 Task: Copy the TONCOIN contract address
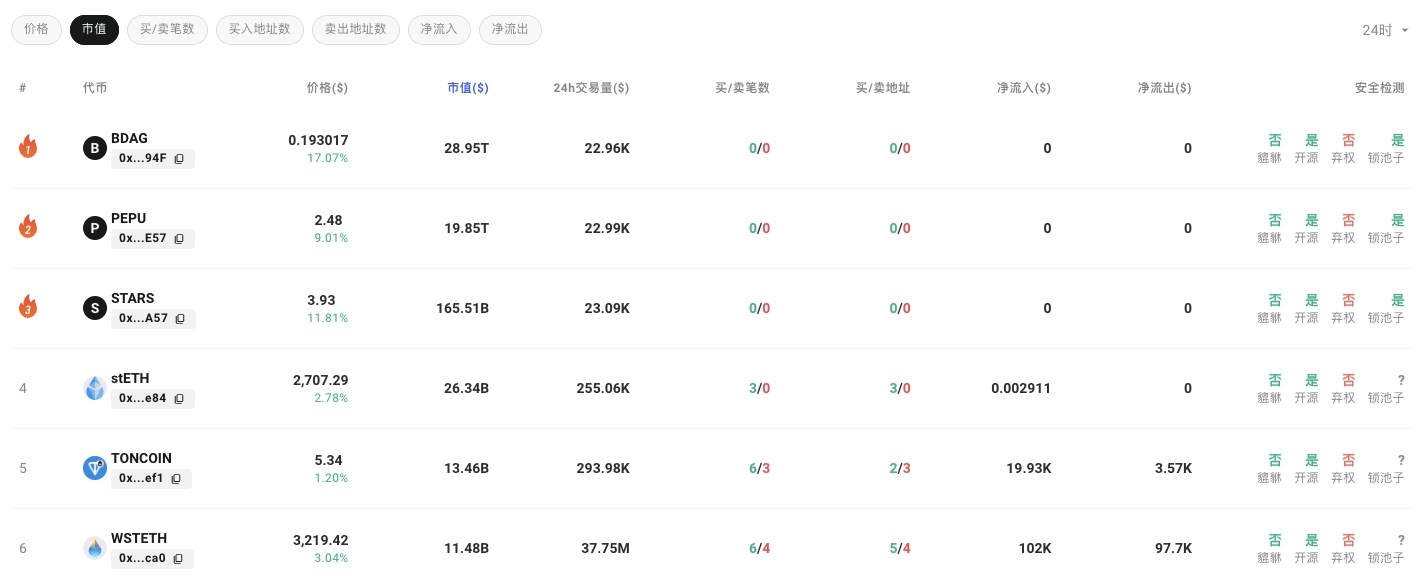pyautogui.click(x=177, y=478)
